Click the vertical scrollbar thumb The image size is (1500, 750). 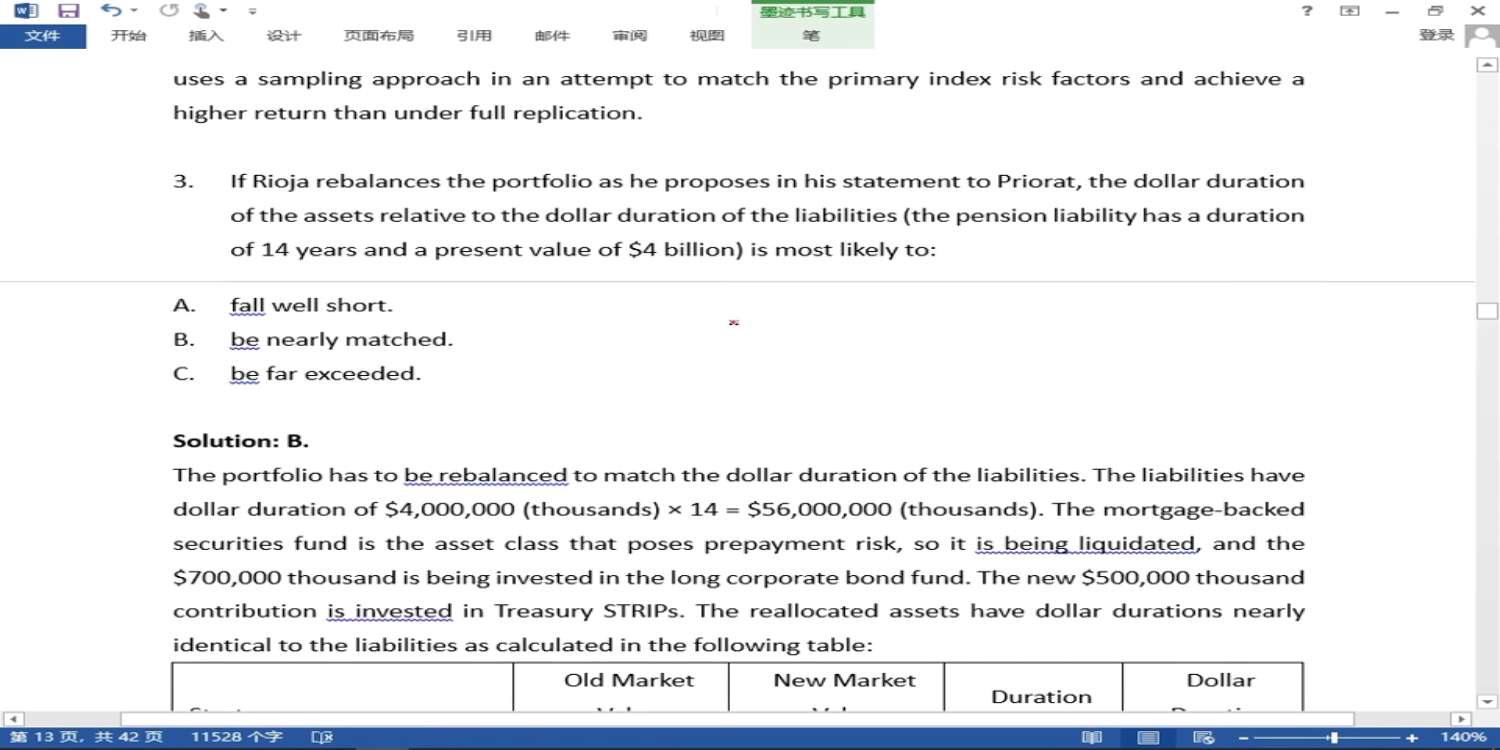(1487, 310)
